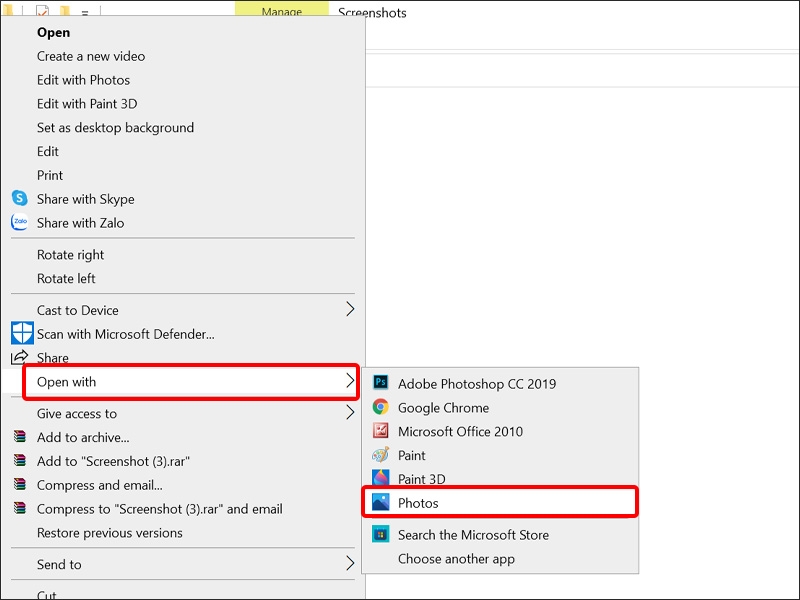Screen dimensions: 800x600
Task: Click the Adobe Photoshop icon in the submenu
Action: point(381,383)
